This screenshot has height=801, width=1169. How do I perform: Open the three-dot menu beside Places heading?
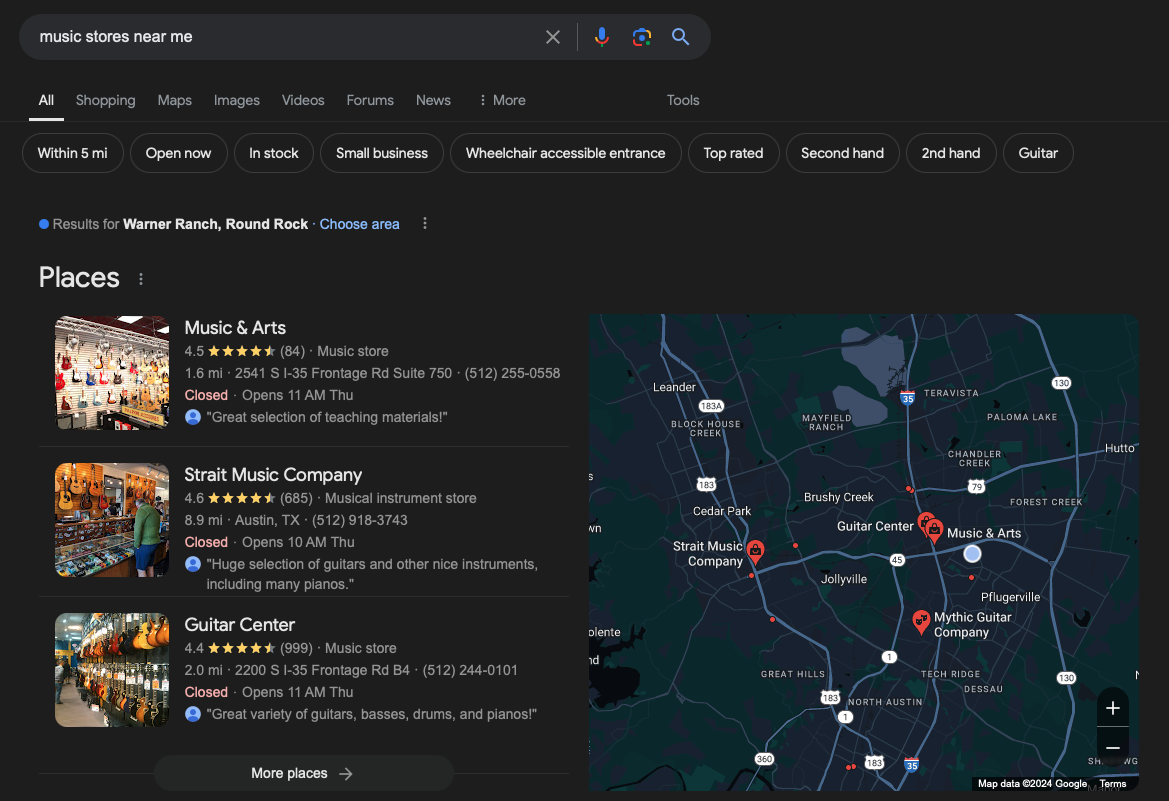141,279
